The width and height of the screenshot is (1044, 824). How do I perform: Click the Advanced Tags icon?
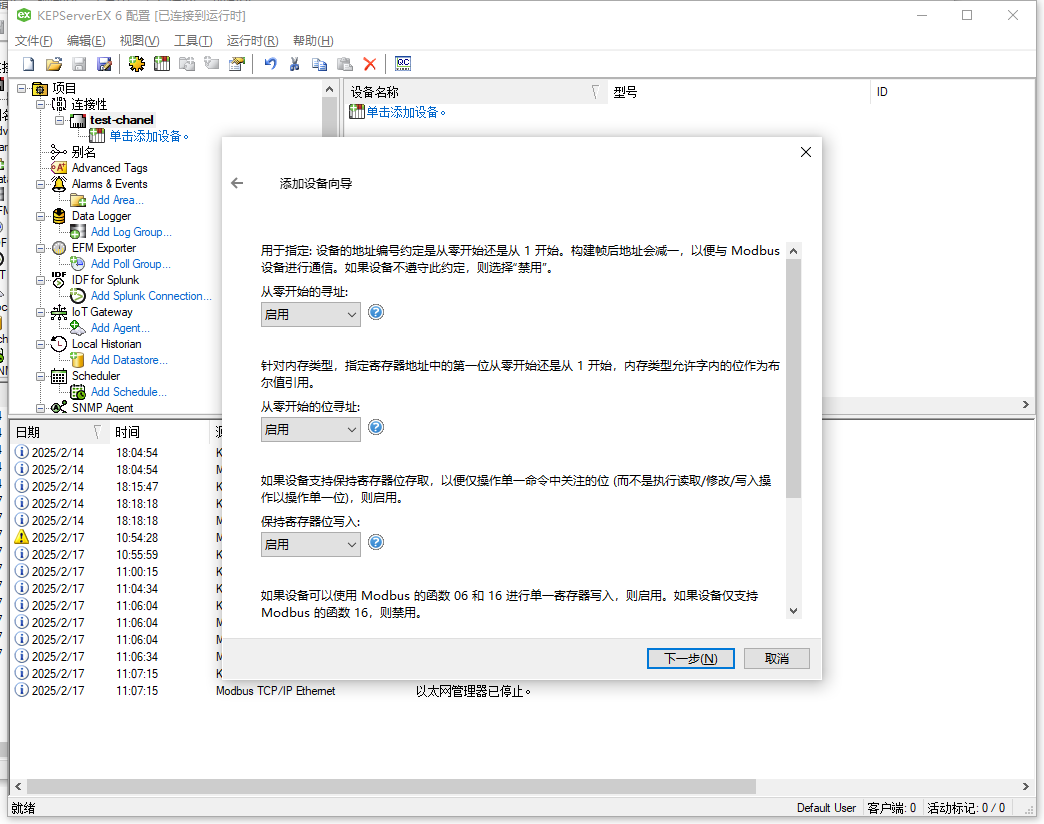tap(59, 168)
